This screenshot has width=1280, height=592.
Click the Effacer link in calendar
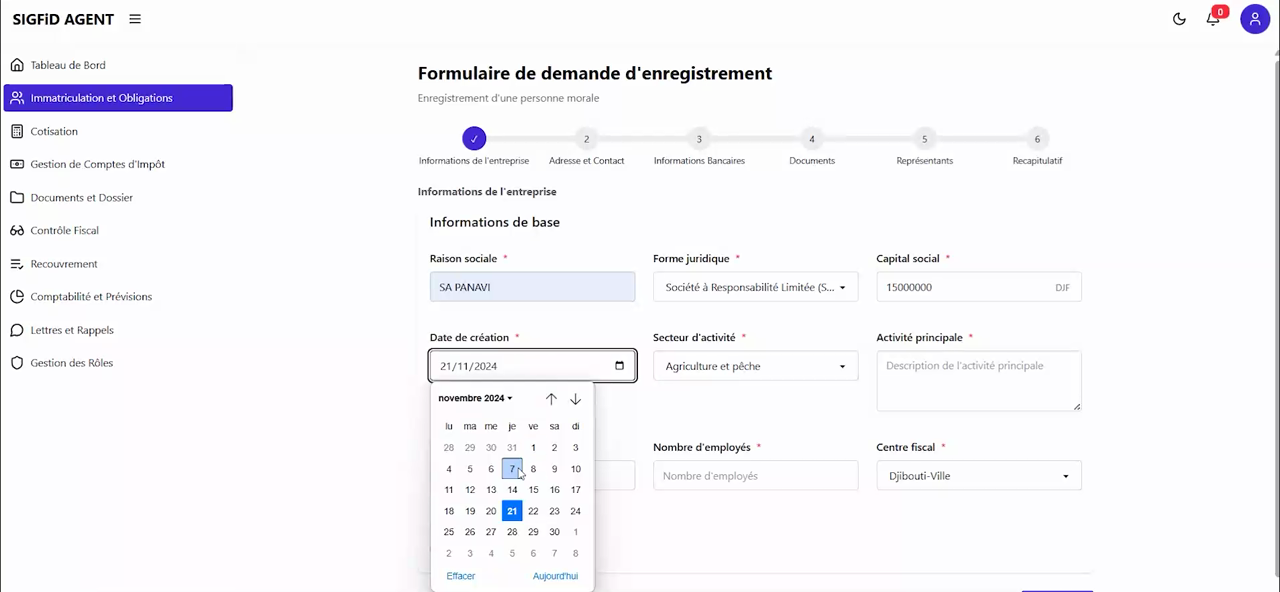point(461,576)
